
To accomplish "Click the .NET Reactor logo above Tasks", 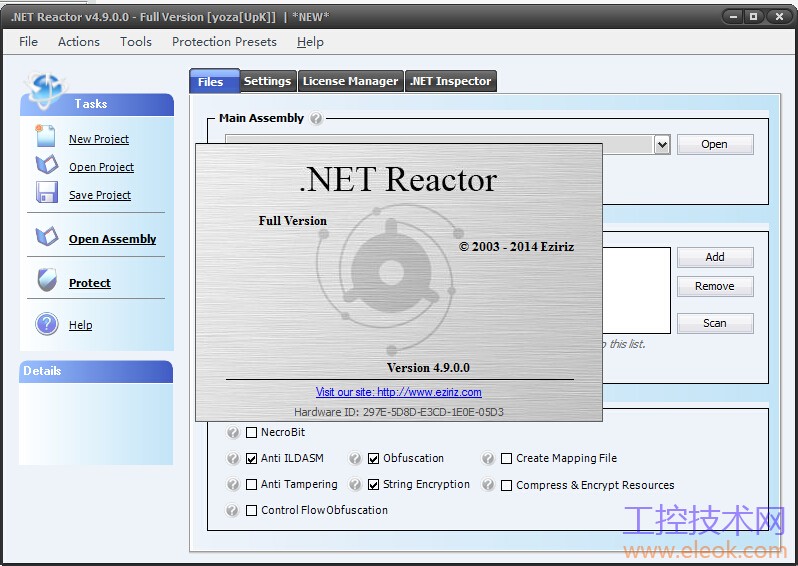I will tap(45, 90).
